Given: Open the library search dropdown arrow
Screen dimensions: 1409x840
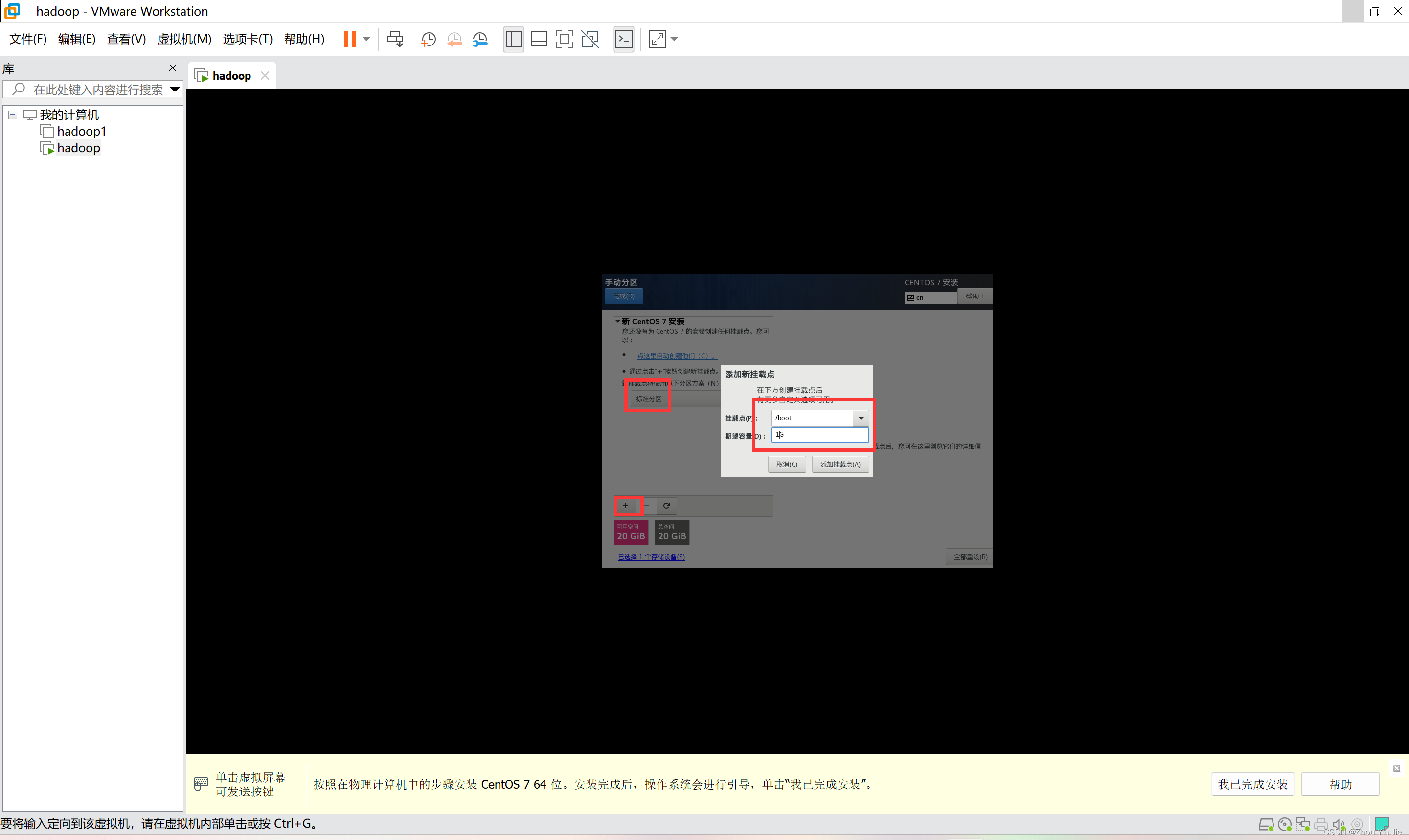Looking at the screenshot, I should pos(175,90).
